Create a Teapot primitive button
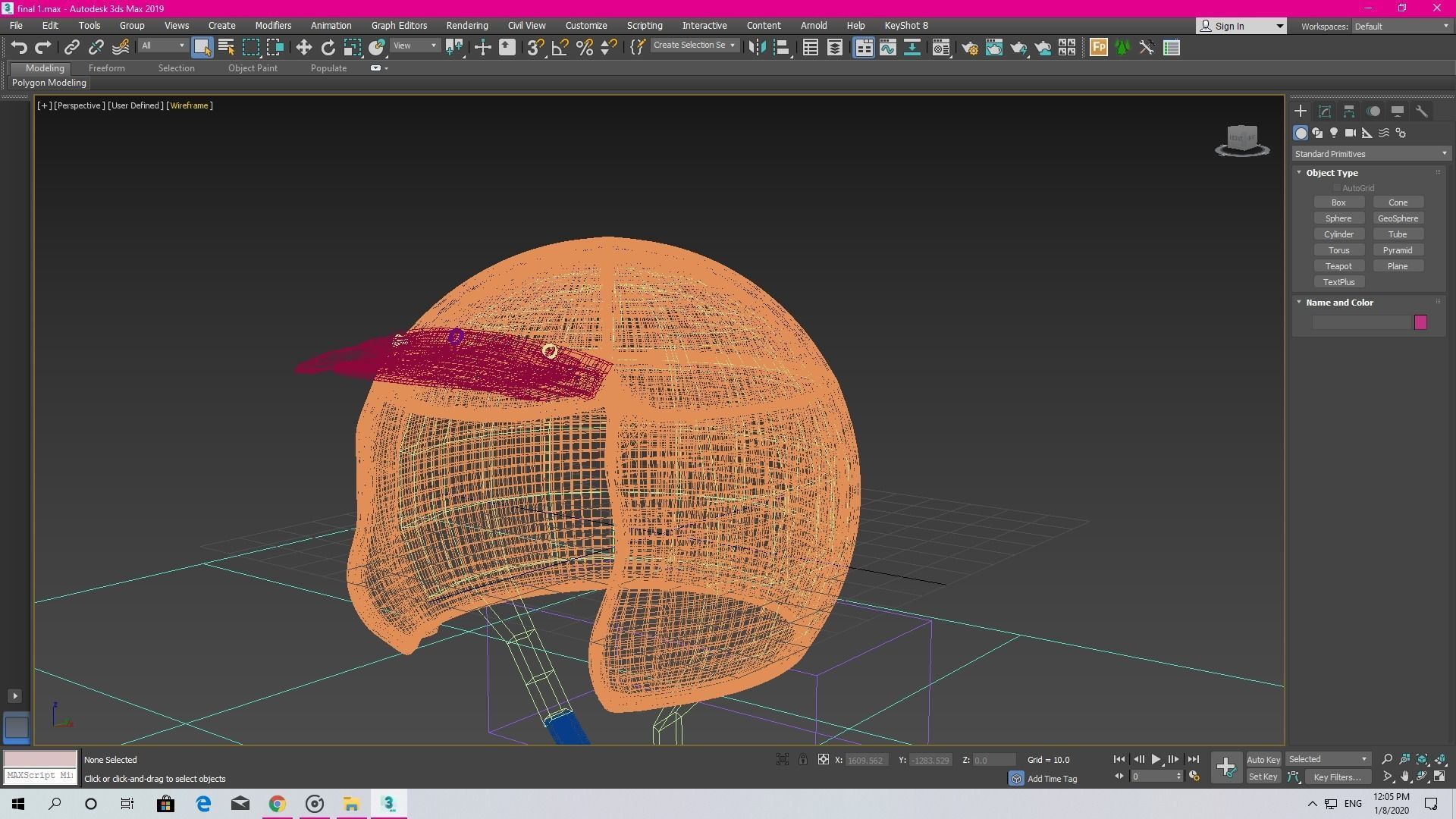The width and height of the screenshot is (1456, 819). 1338,266
